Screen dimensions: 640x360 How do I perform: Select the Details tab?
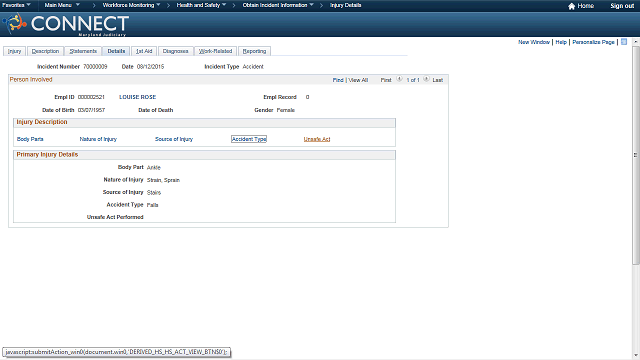point(116,51)
